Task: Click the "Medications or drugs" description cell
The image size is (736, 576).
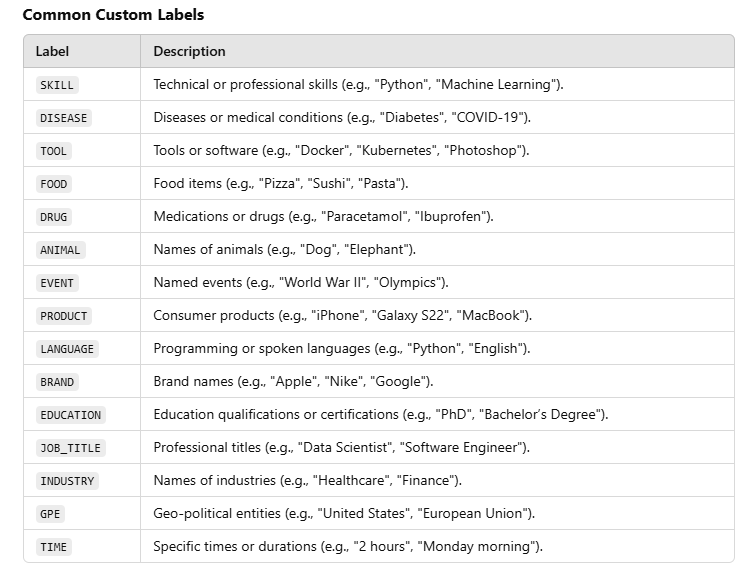Action: [323, 217]
